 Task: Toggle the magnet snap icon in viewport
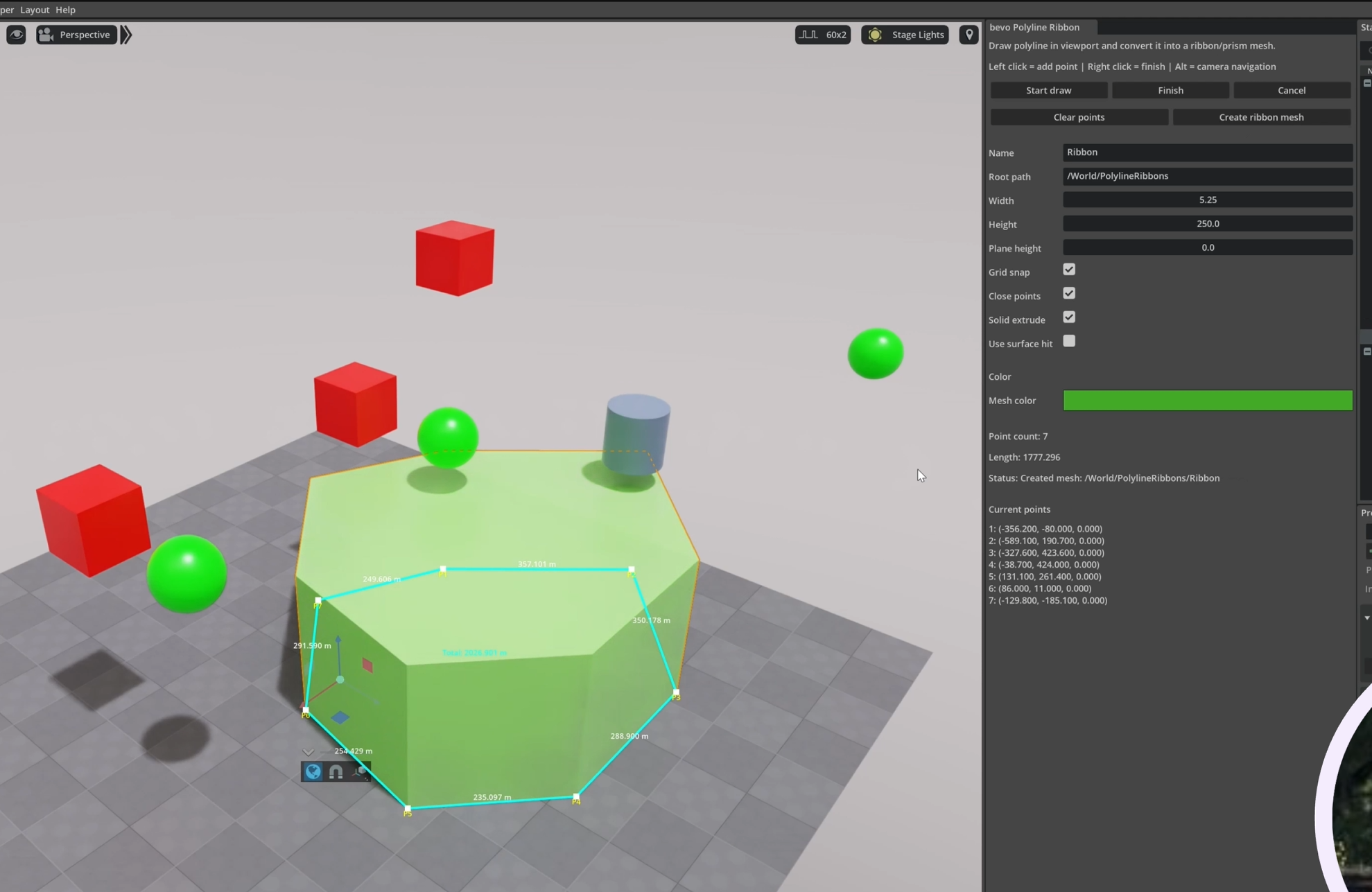(336, 771)
